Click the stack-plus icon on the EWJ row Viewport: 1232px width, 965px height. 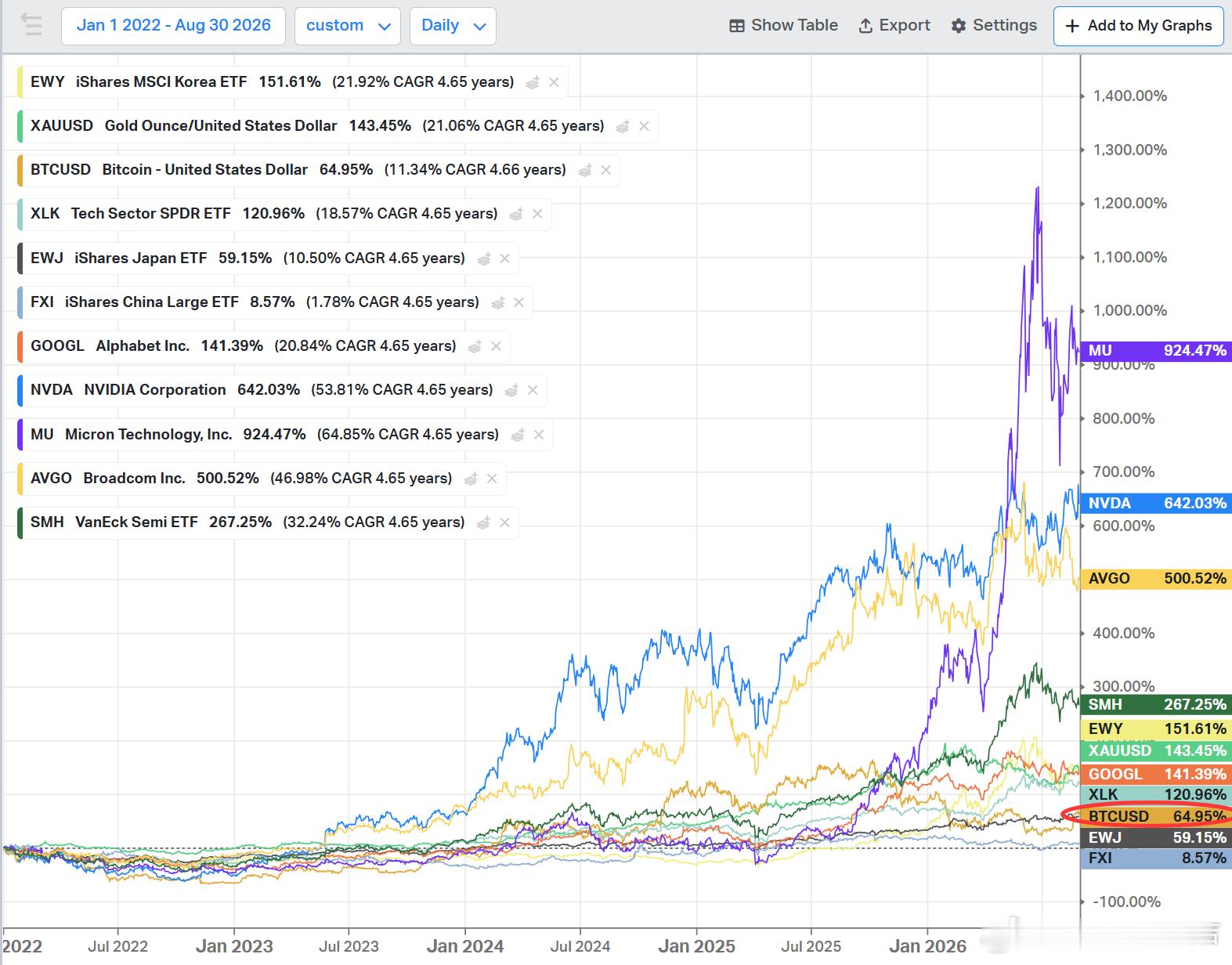point(484,258)
